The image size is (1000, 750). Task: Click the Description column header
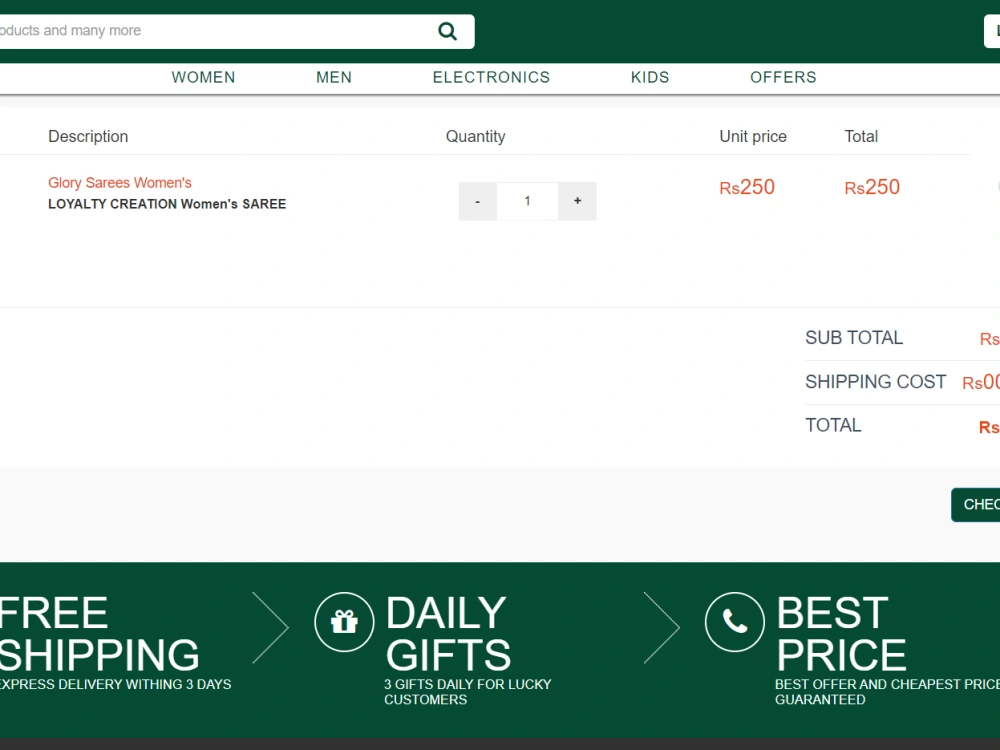(x=88, y=136)
